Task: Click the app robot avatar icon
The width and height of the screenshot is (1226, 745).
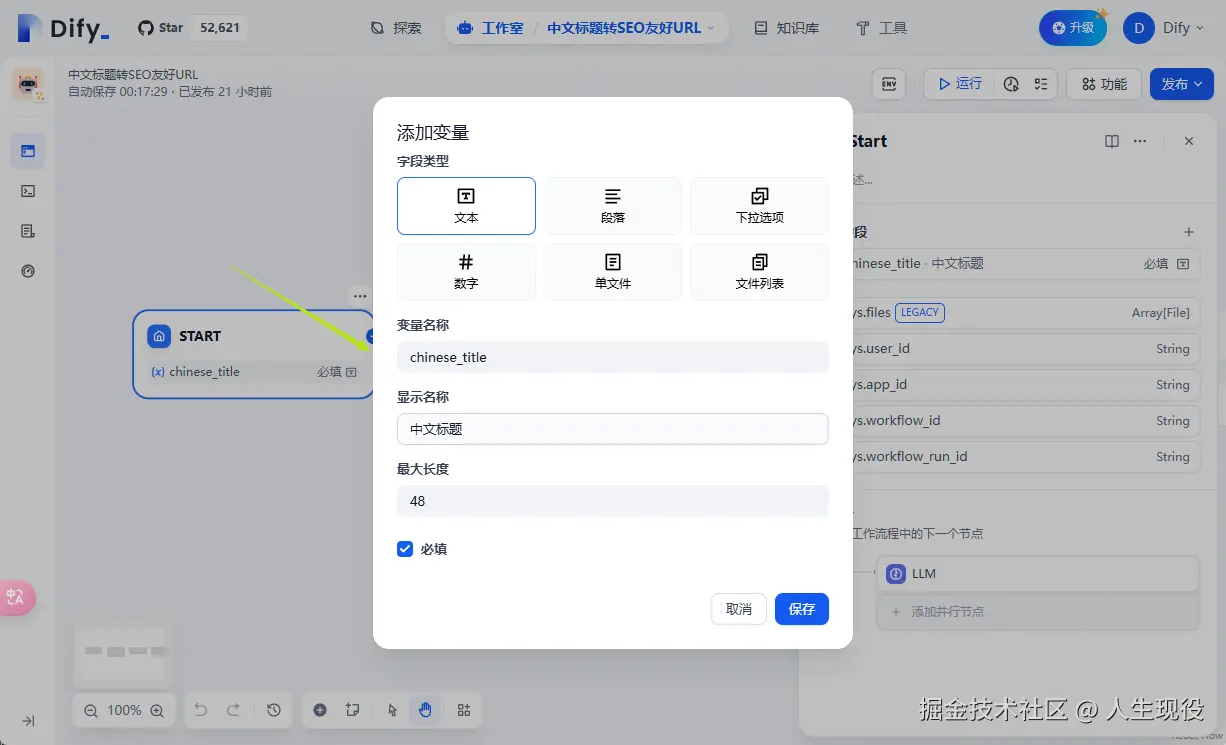Action: pos(28,84)
